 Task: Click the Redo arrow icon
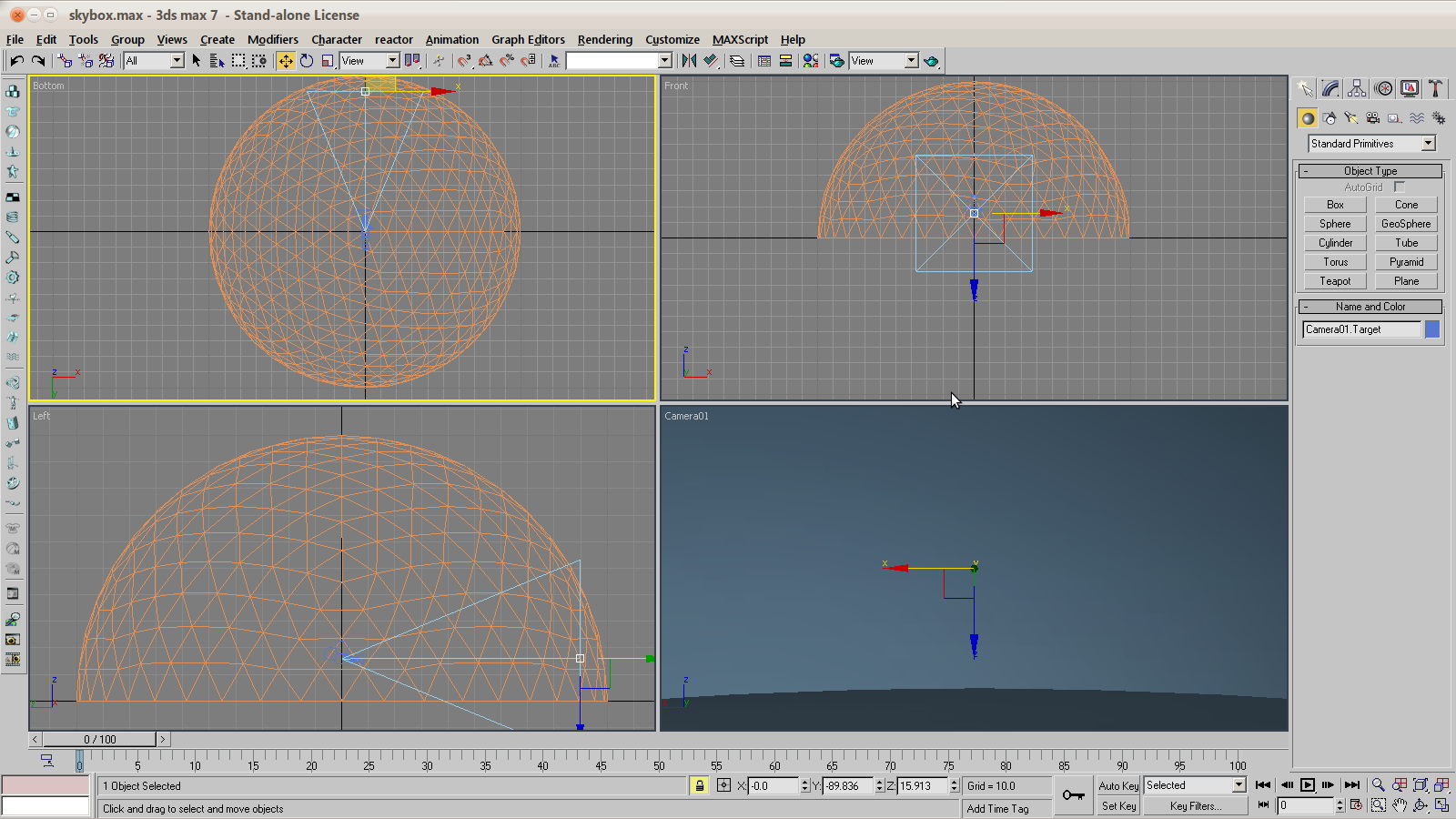click(38, 61)
